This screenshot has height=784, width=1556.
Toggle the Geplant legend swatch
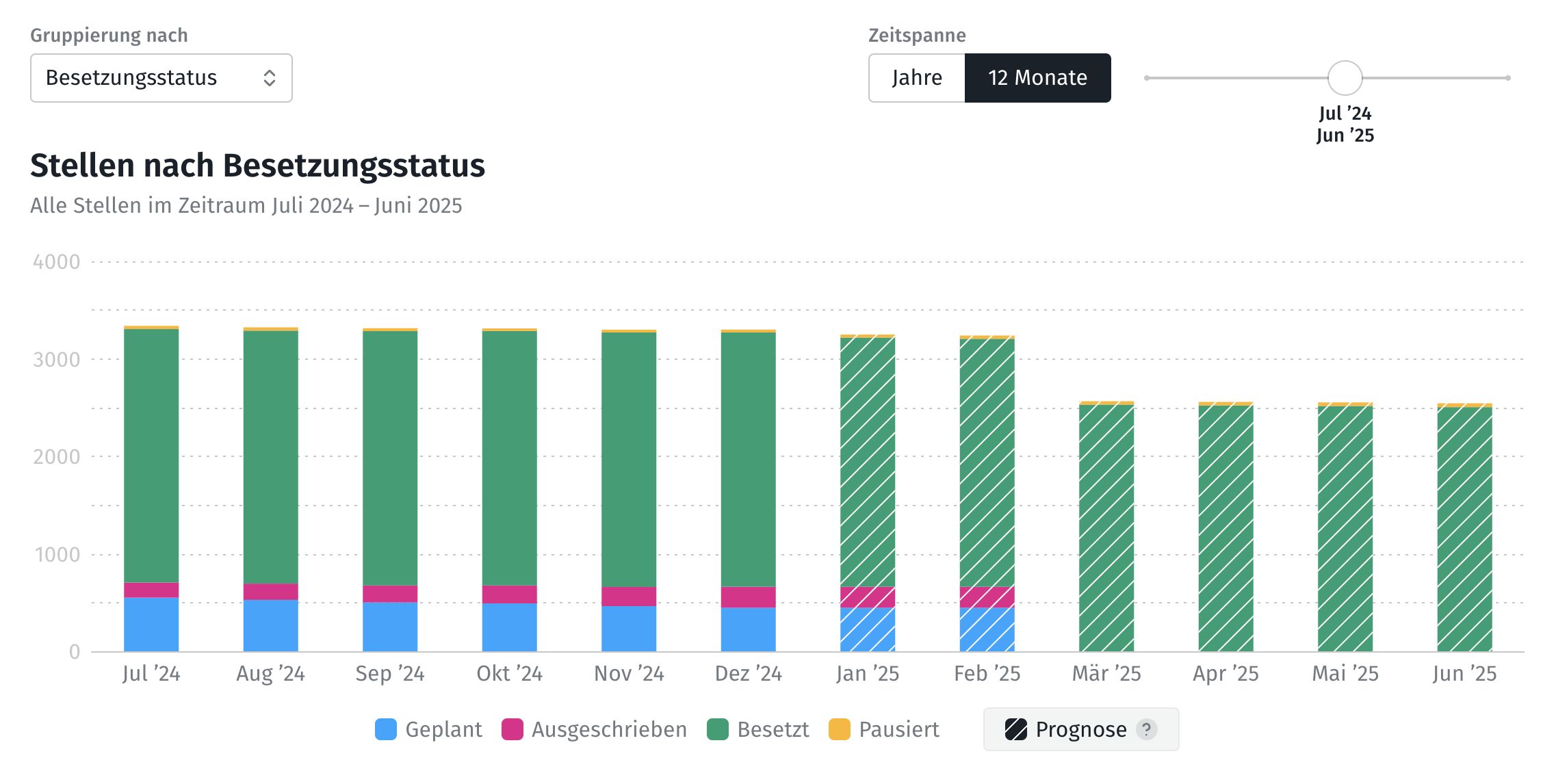tap(387, 729)
